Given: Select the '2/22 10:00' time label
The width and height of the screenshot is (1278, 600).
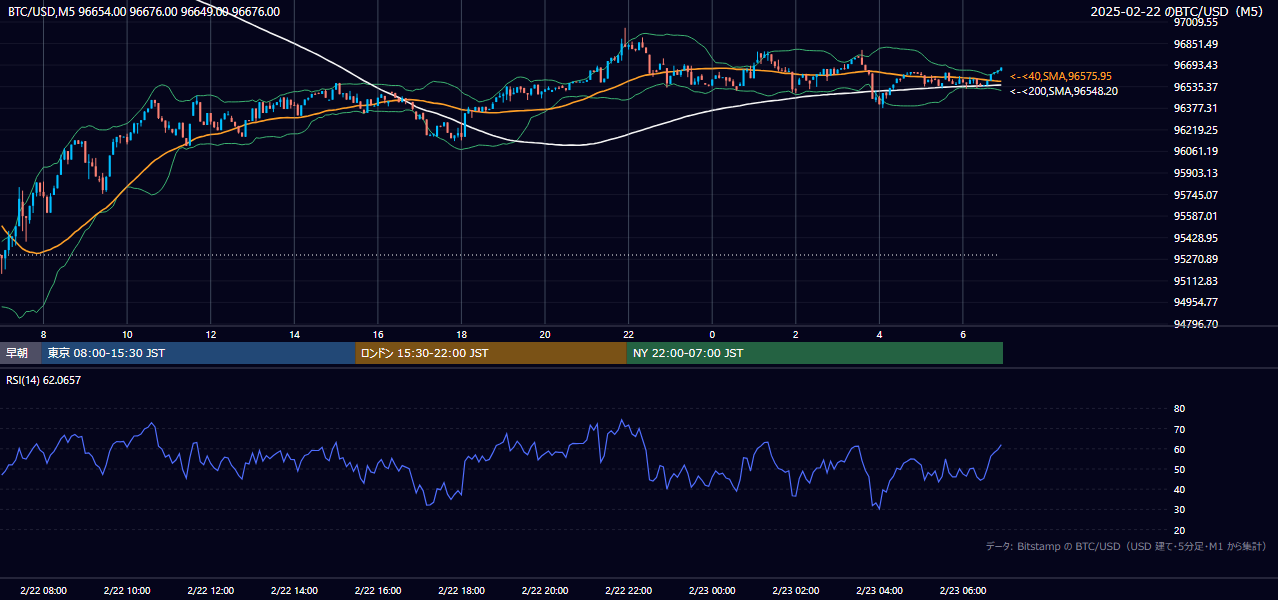Looking at the screenshot, I should point(127,591).
